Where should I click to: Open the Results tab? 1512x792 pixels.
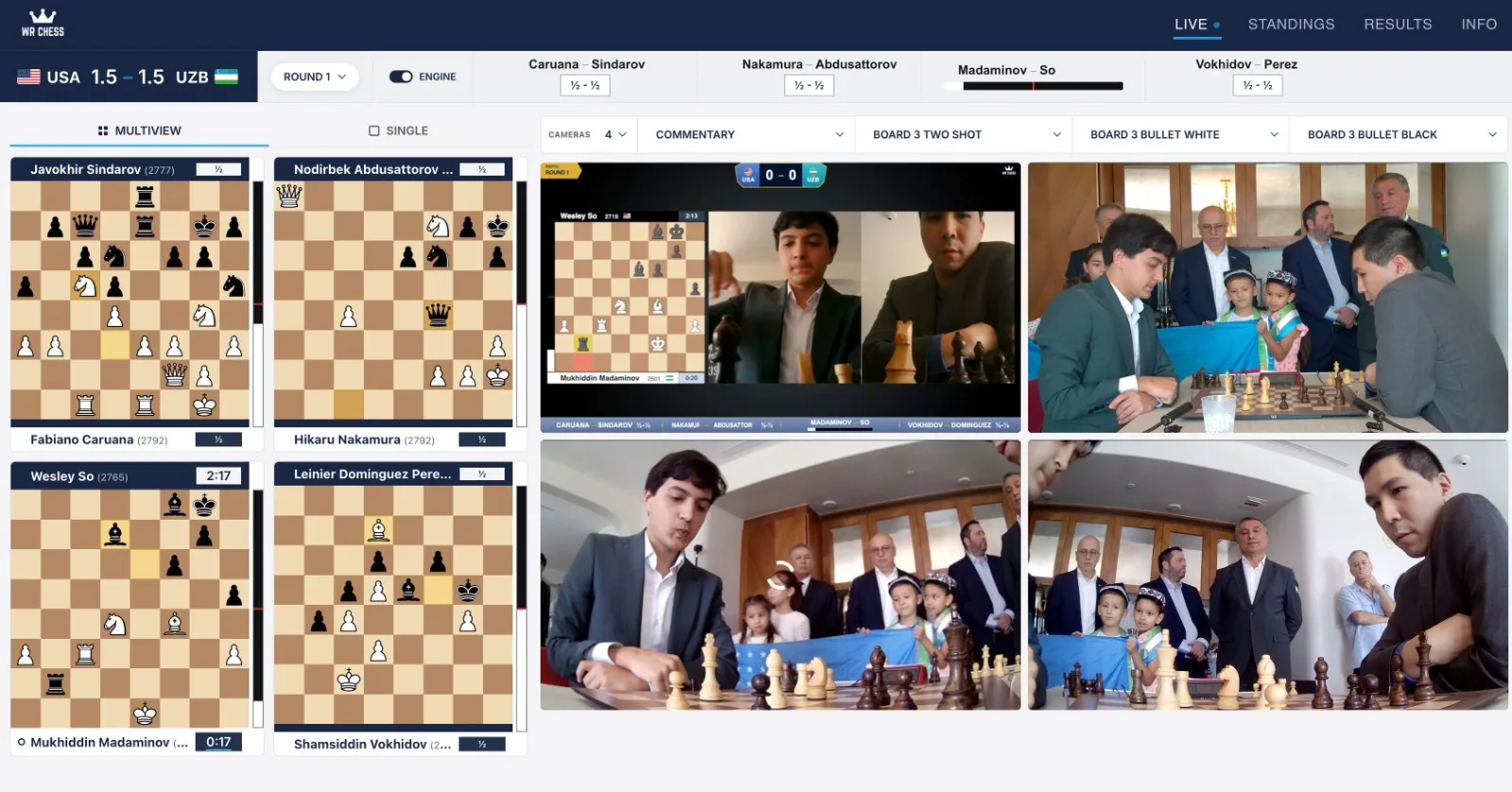(1398, 25)
